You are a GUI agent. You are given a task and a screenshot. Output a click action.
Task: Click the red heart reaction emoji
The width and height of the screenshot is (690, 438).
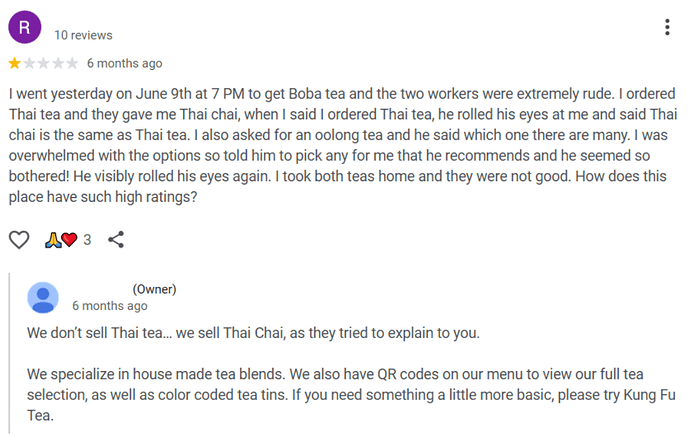[x=69, y=240]
